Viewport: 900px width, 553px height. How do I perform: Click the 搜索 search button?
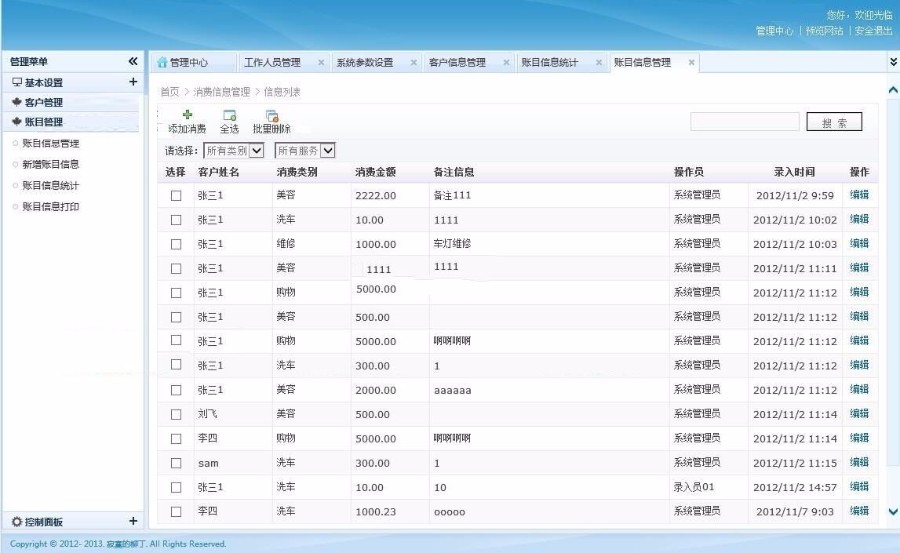[x=834, y=122]
